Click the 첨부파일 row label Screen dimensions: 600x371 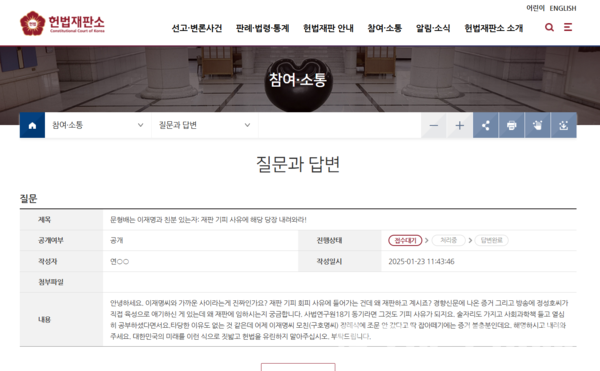pos(51,282)
